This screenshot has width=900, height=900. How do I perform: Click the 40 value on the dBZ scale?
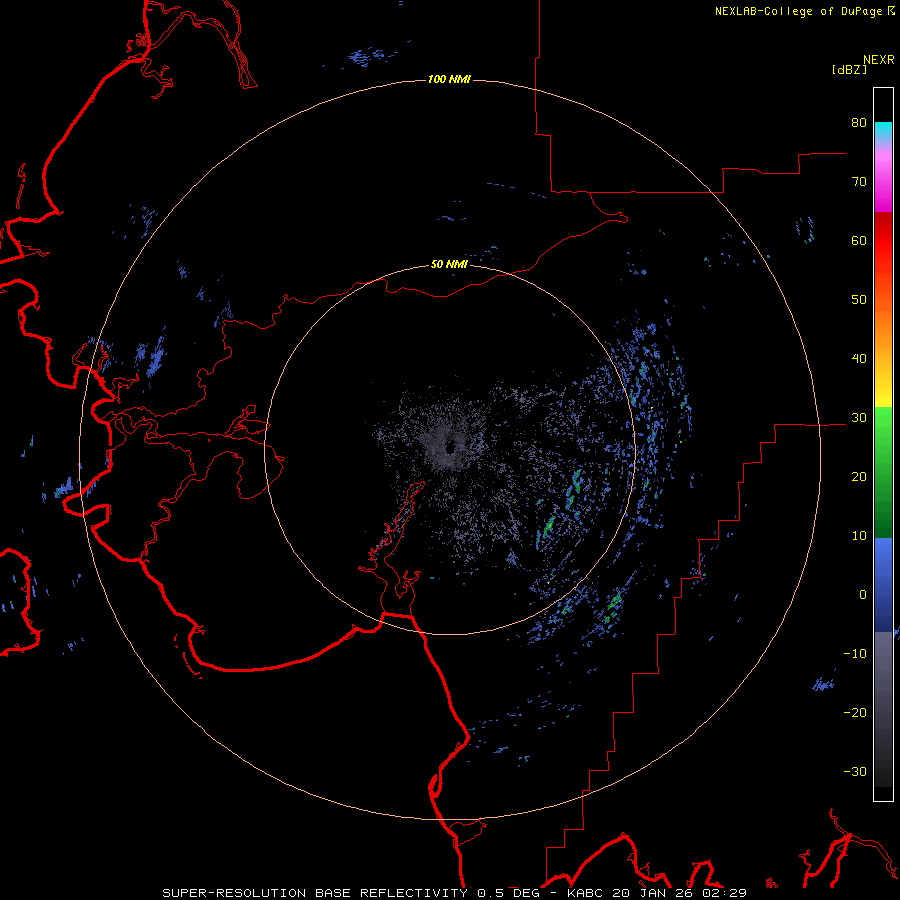859,359
